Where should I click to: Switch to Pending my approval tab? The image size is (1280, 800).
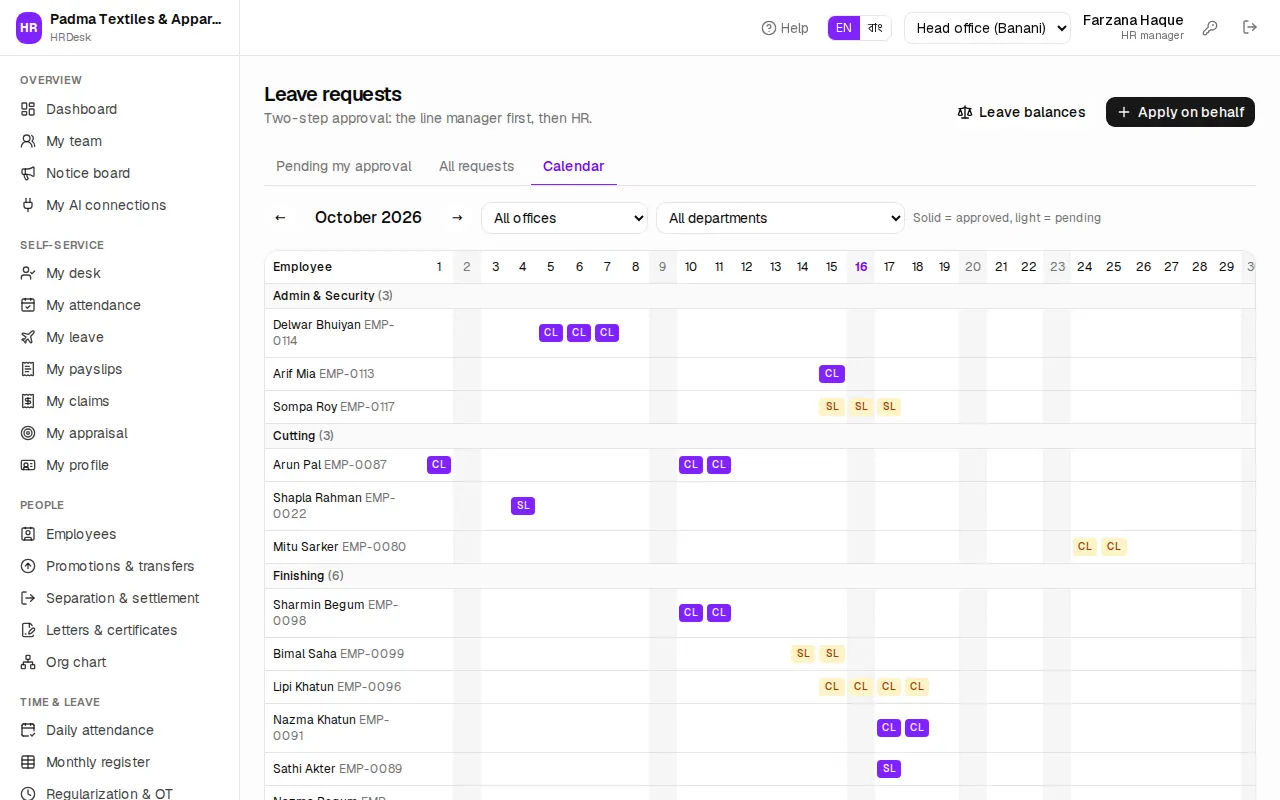click(344, 166)
